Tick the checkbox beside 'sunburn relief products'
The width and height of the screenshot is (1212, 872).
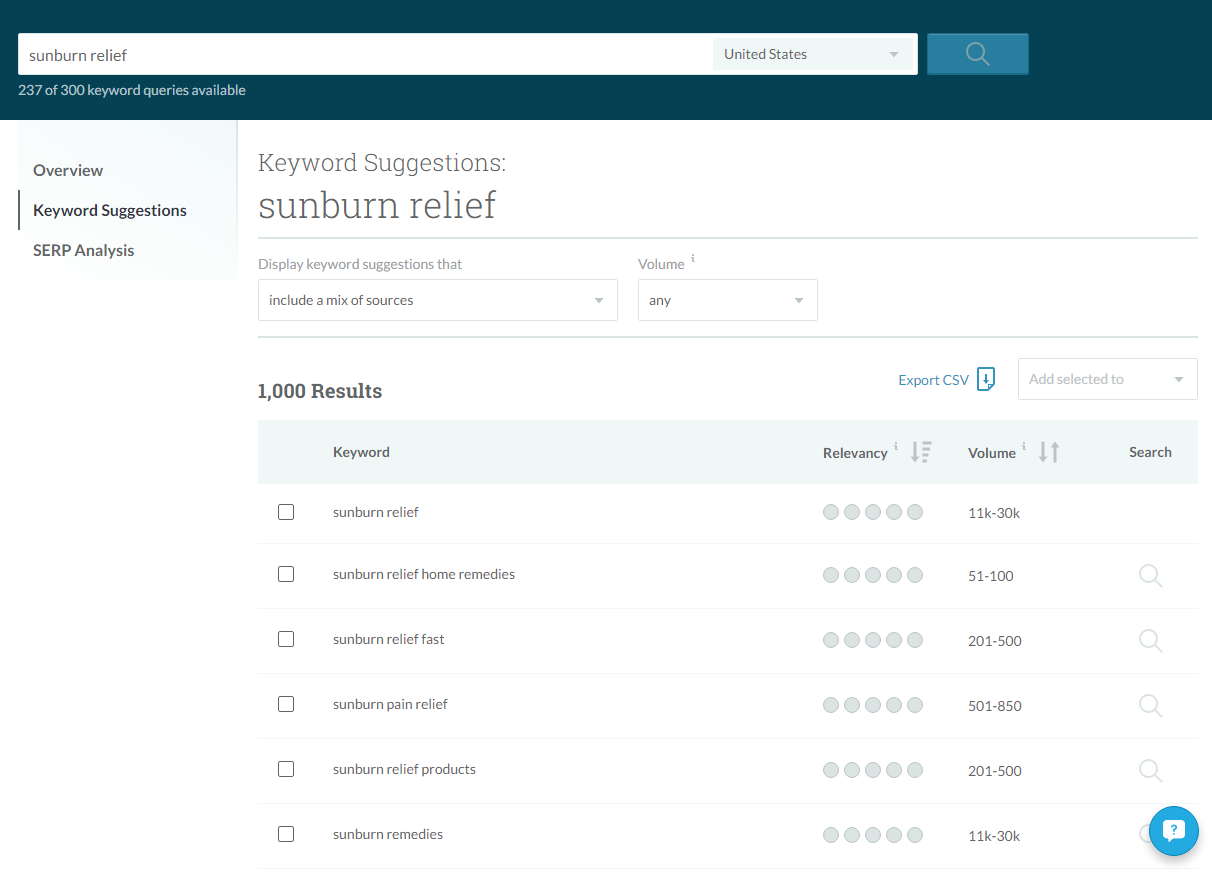pyautogui.click(x=286, y=769)
